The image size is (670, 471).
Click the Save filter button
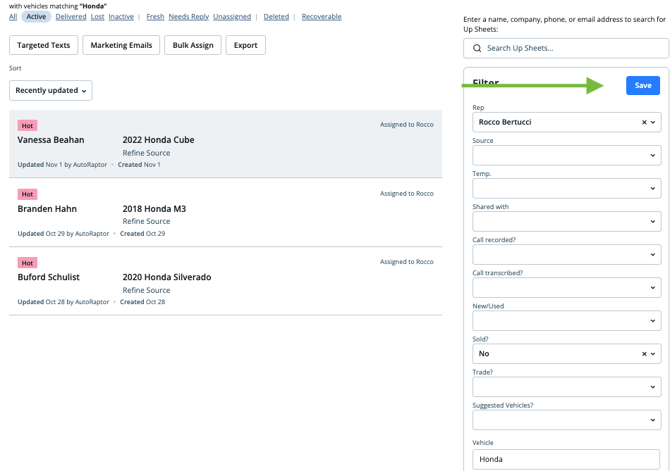coord(642,85)
